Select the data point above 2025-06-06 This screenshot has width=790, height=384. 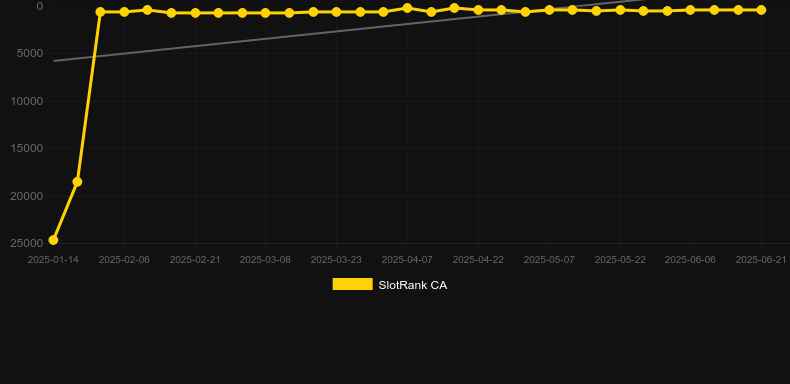coord(690,10)
